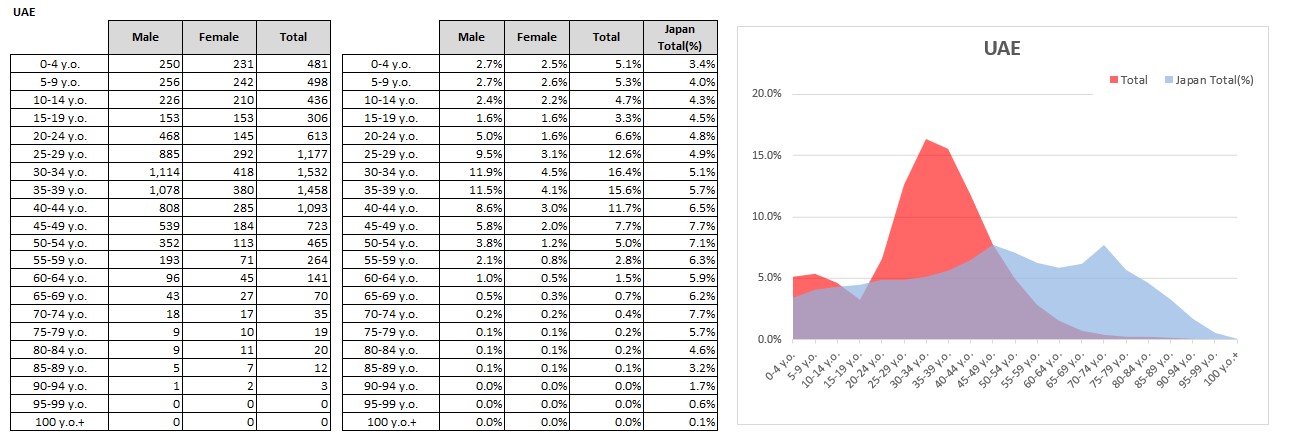This screenshot has height=441, width=1292.
Task: Select the cell with value 885
Action: 145,154
